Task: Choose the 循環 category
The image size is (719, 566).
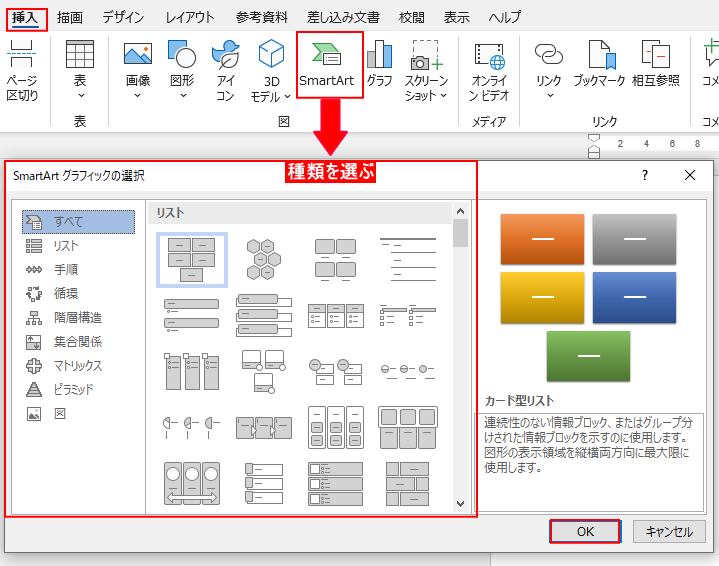Action: (x=51, y=294)
